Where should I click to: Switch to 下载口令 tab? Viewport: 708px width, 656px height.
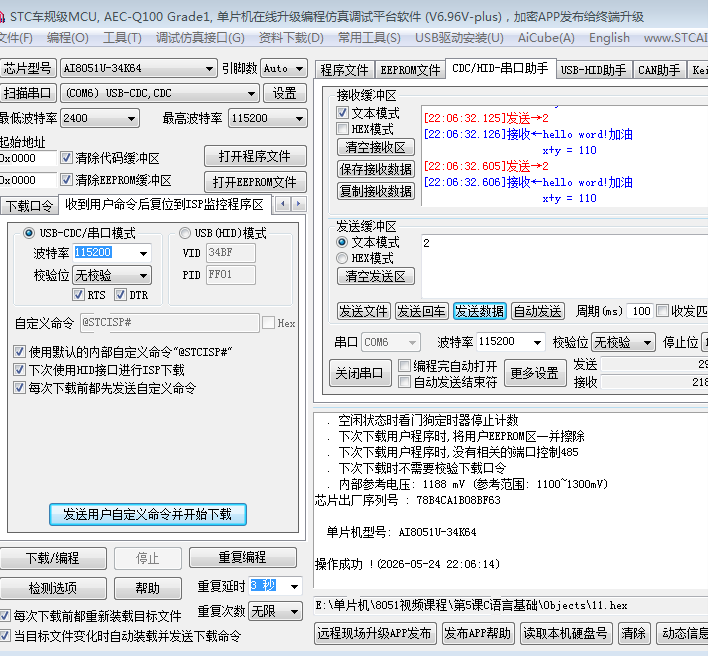pos(29,206)
